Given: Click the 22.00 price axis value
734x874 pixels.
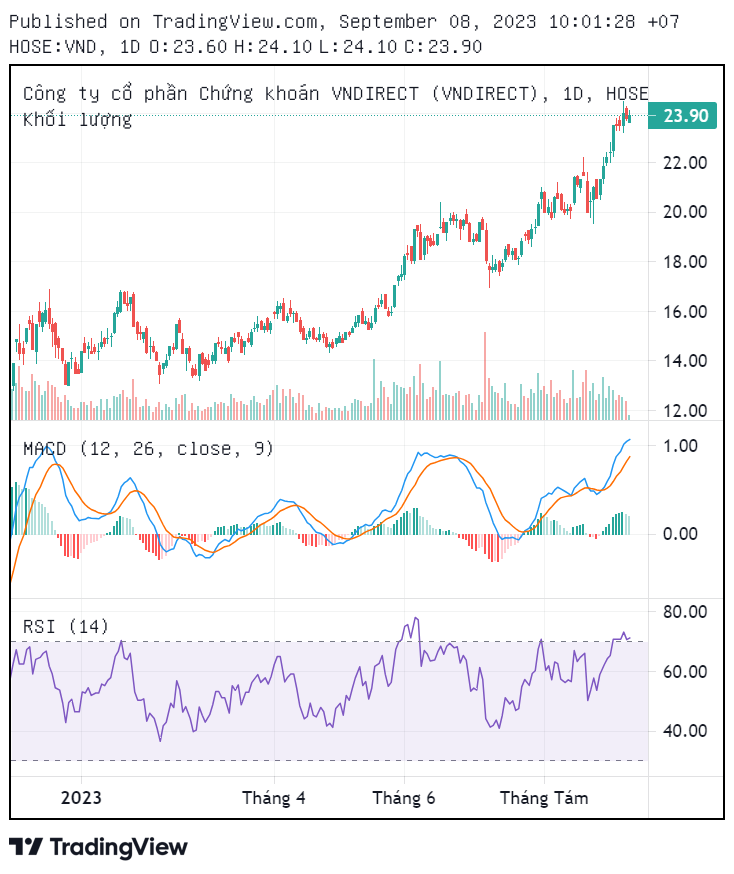Looking at the screenshot, I should pos(685,163).
